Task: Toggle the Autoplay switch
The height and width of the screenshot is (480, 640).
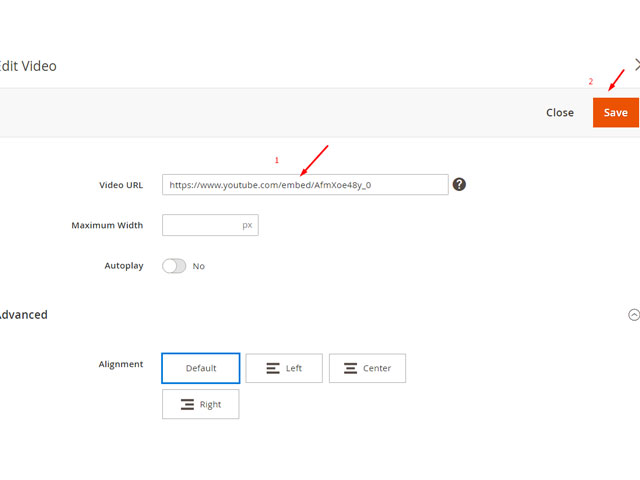Action: pyautogui.click(x=174, y=266)
